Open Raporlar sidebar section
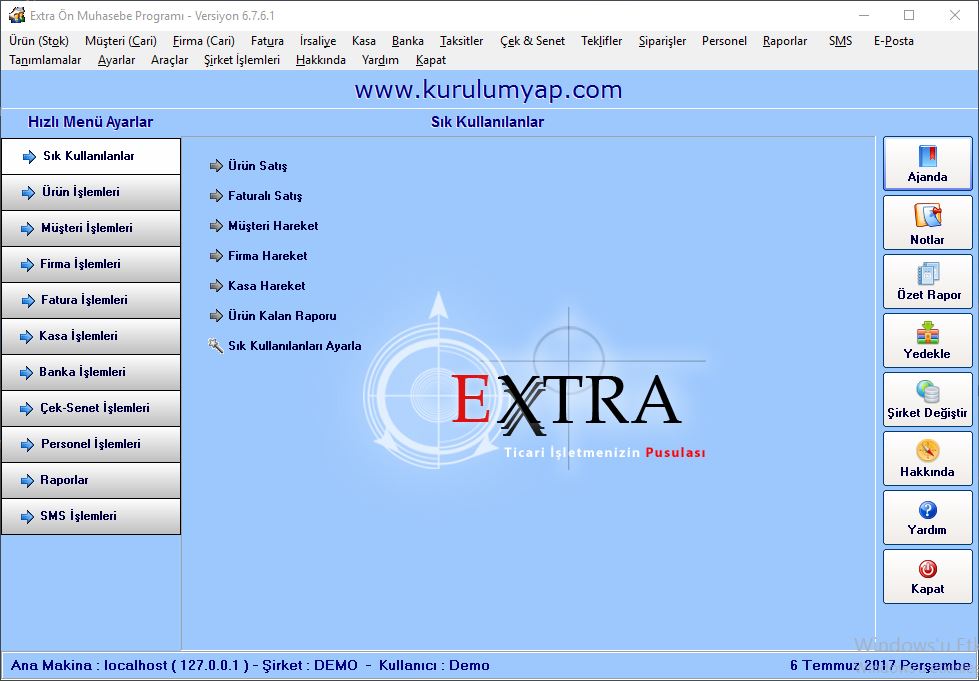This screenshot has height=681, width=979. (x=91, y=480)
